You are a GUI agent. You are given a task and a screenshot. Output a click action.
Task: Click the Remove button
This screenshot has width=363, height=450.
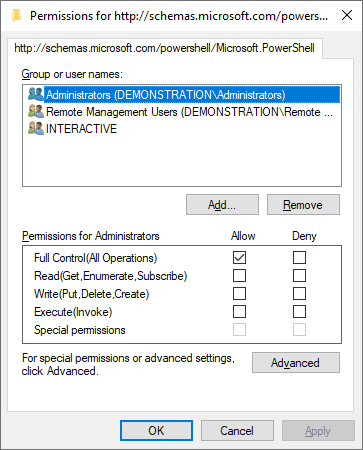[303, 205]
